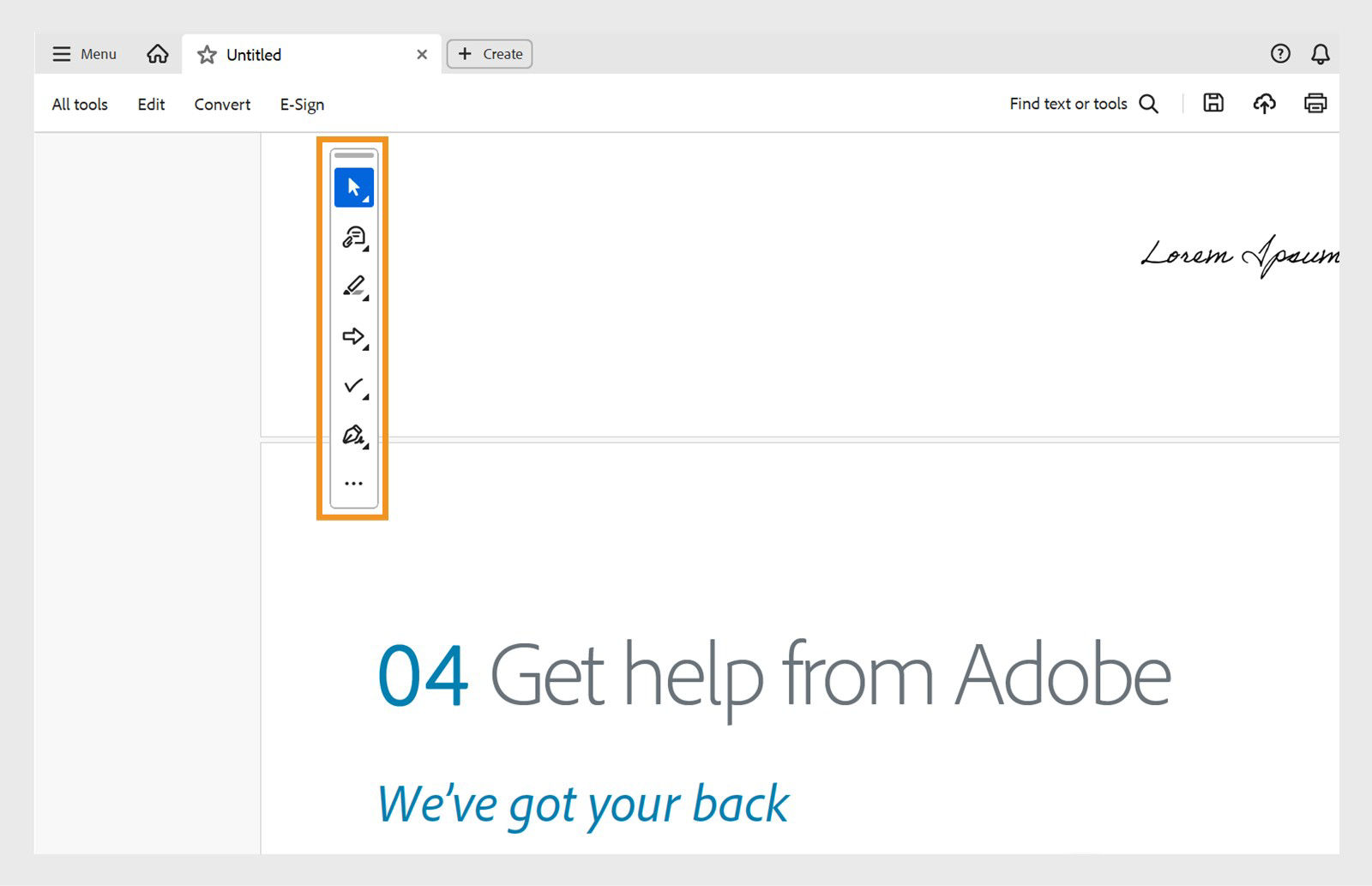Print the document via printer icon
This screenshot has height=886, width=1372.
click(x=1315, y=103)
